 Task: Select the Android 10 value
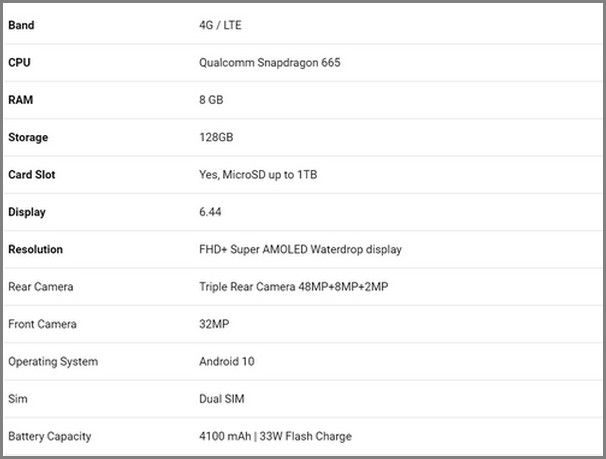point(227,361)
